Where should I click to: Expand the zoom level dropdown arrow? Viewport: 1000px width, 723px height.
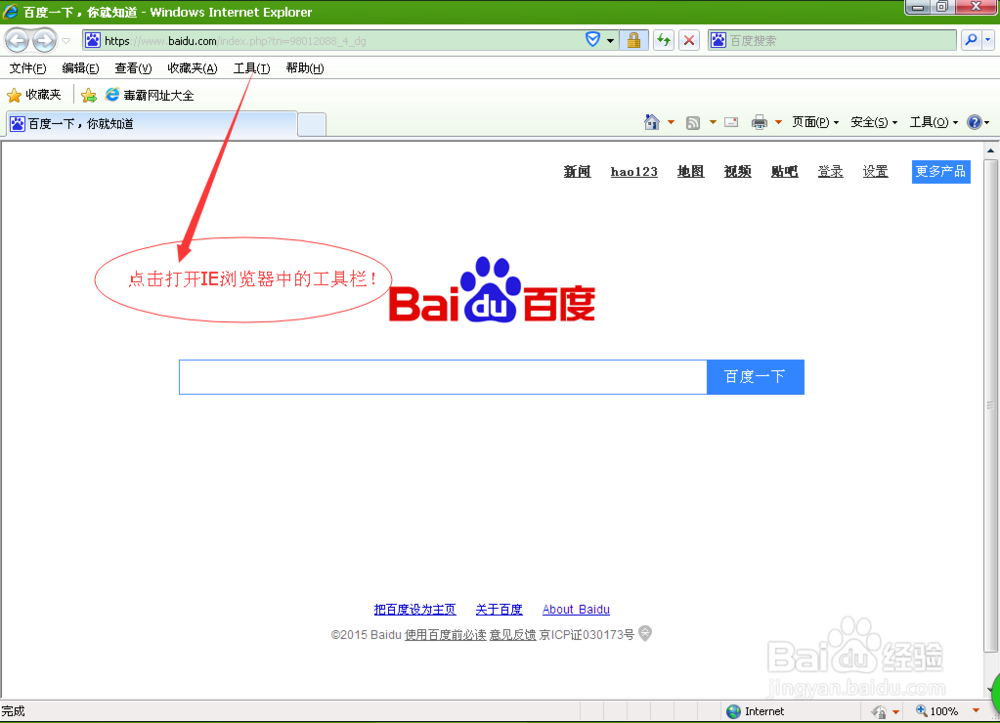coord(976,711)
